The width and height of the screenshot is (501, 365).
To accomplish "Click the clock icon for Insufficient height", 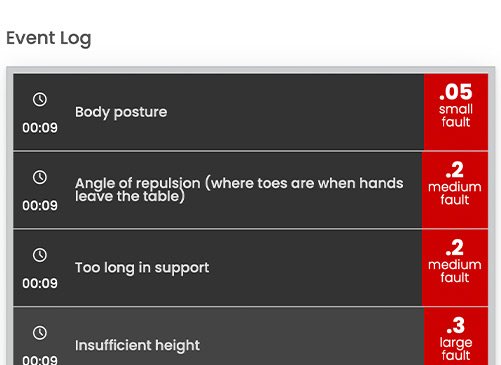I will 40,333.
